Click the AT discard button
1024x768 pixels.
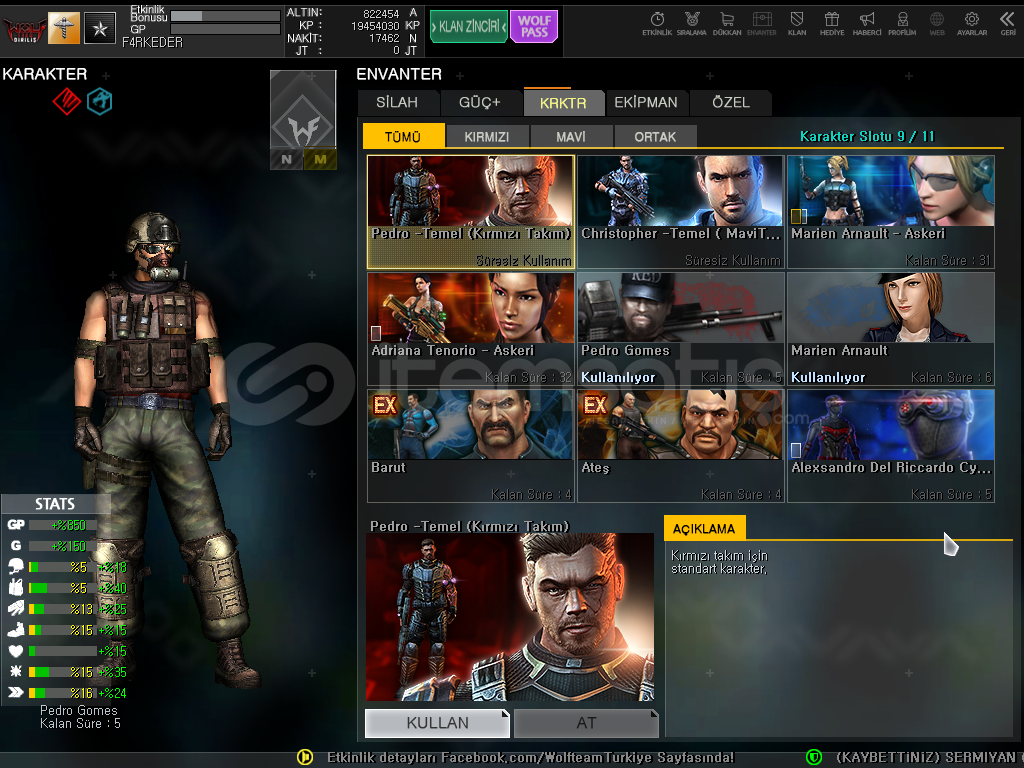tap(586, 723)
